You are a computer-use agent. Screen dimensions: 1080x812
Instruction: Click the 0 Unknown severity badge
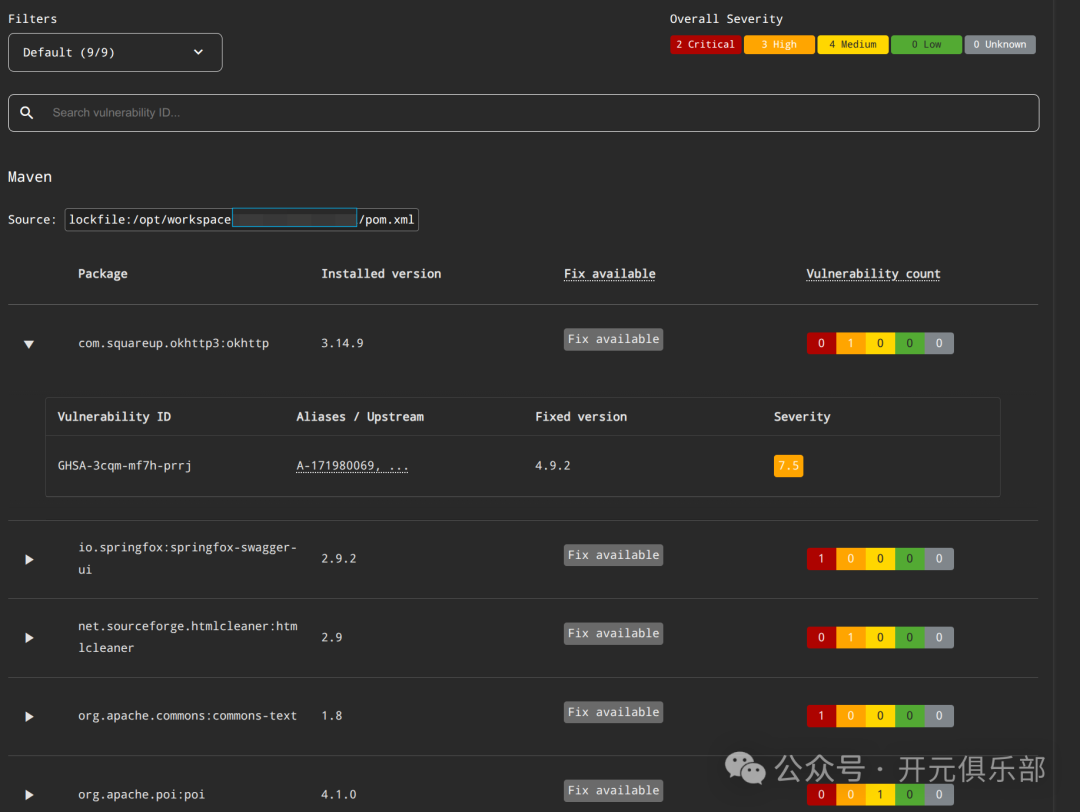click(x=1000, y=45)
